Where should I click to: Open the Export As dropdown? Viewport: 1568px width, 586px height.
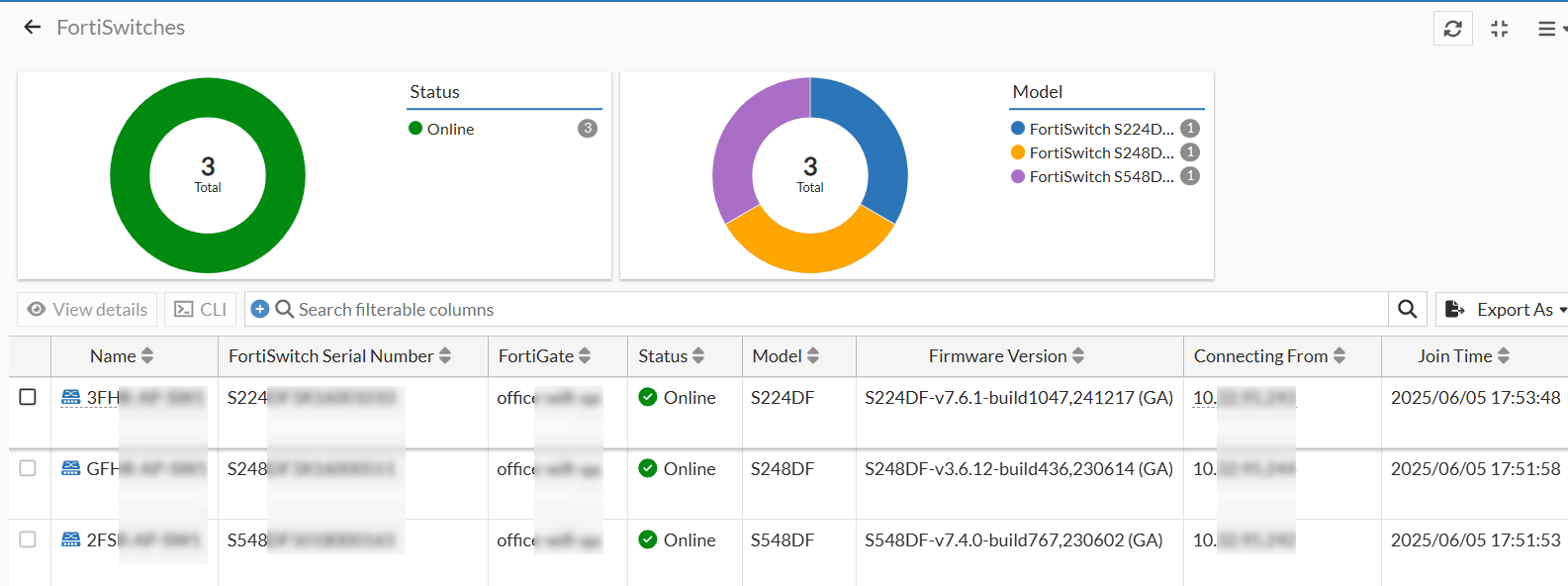(1505, 310)
